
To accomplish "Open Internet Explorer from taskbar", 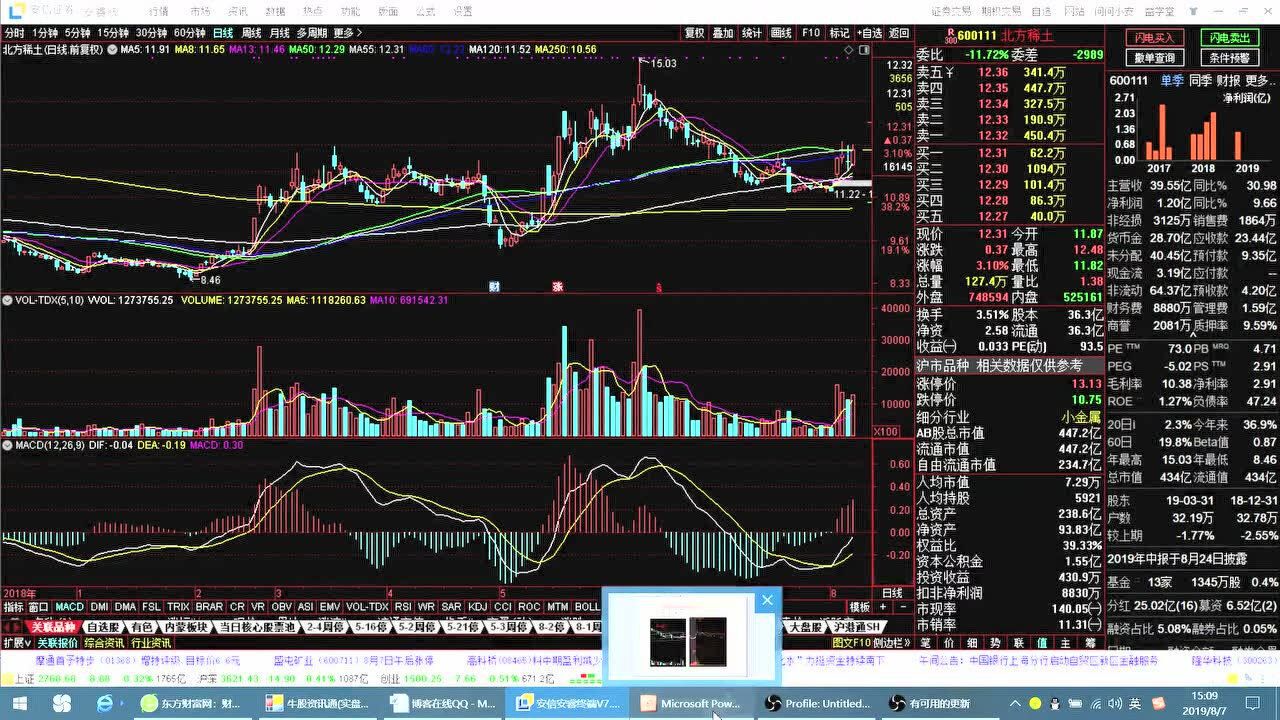I will [104, 703].
